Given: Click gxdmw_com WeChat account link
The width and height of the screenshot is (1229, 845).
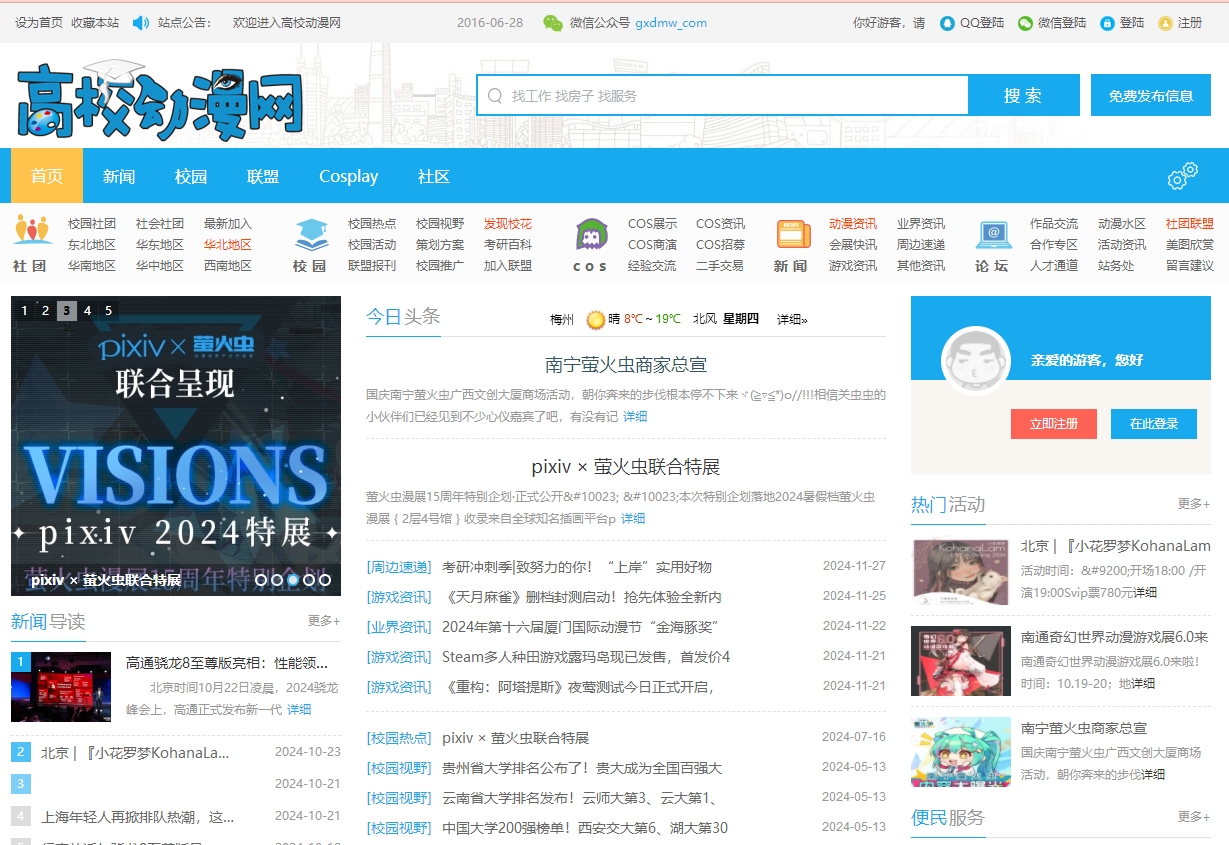Looking at the screenshot, I should pyautogui.click(x=671, y=23).
